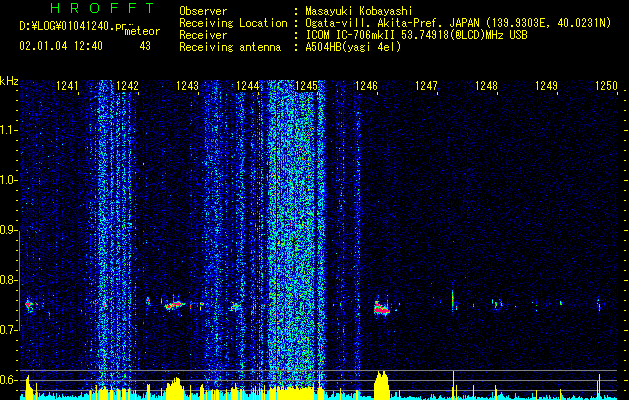
Task: Click the strong meteor echo after 1246
Action: pos(381,308)
